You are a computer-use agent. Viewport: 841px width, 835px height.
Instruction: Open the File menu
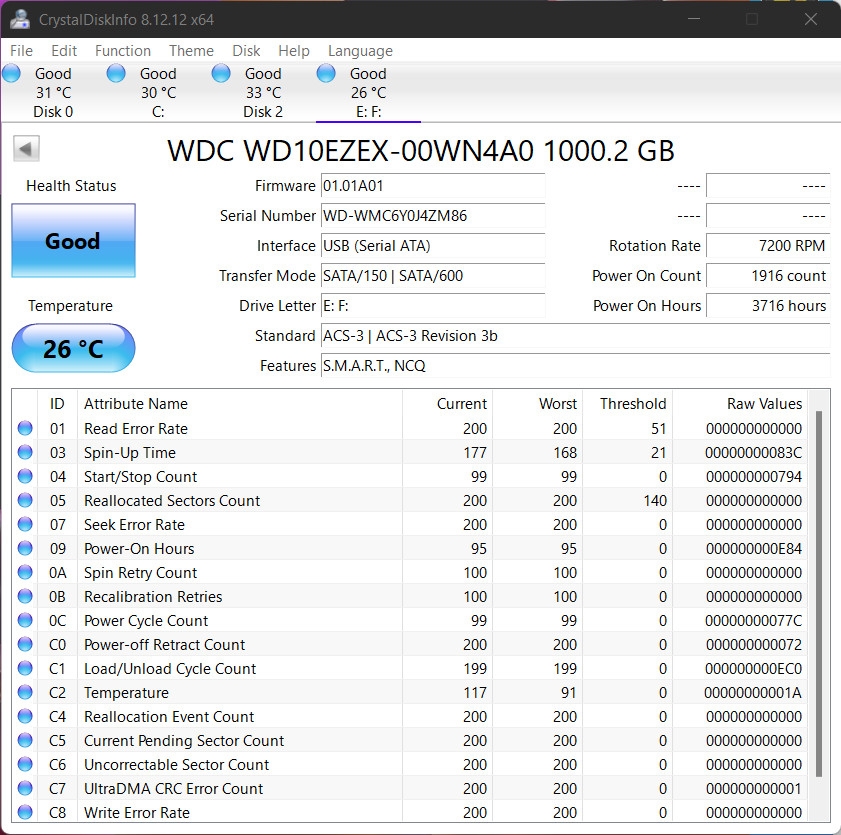[21, 50]
